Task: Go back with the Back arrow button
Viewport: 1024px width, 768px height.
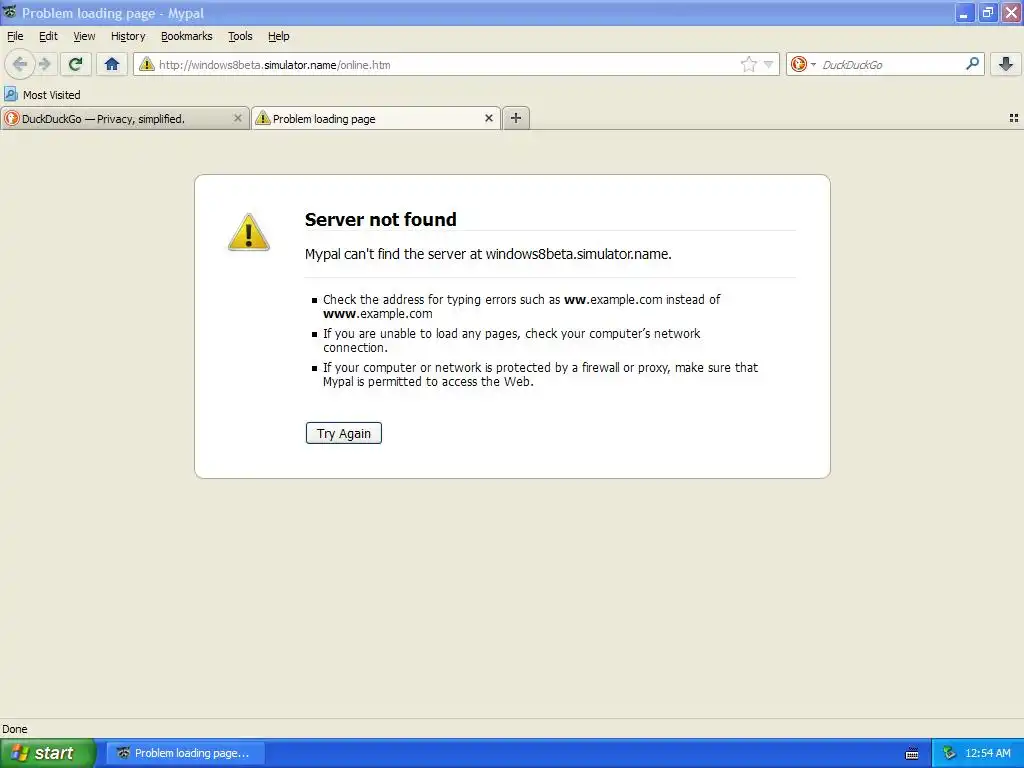Action: coord(20,64)
